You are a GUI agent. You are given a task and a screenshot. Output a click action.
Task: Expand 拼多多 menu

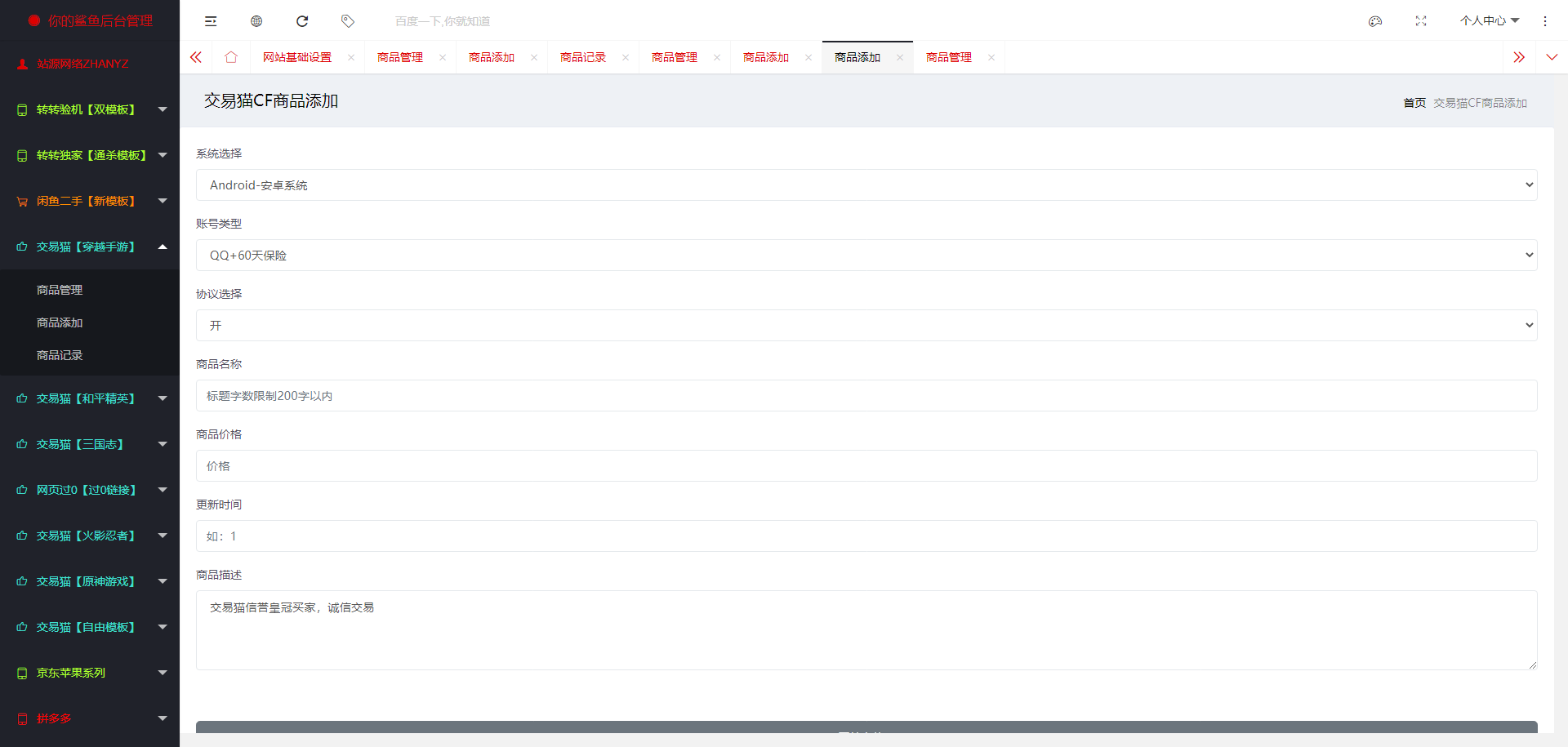(x=90, y=718)
